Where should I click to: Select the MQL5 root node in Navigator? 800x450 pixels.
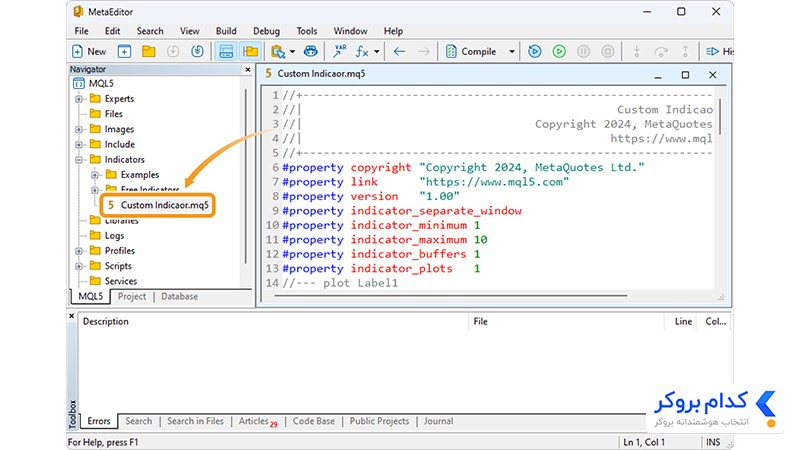click(94, 83)
